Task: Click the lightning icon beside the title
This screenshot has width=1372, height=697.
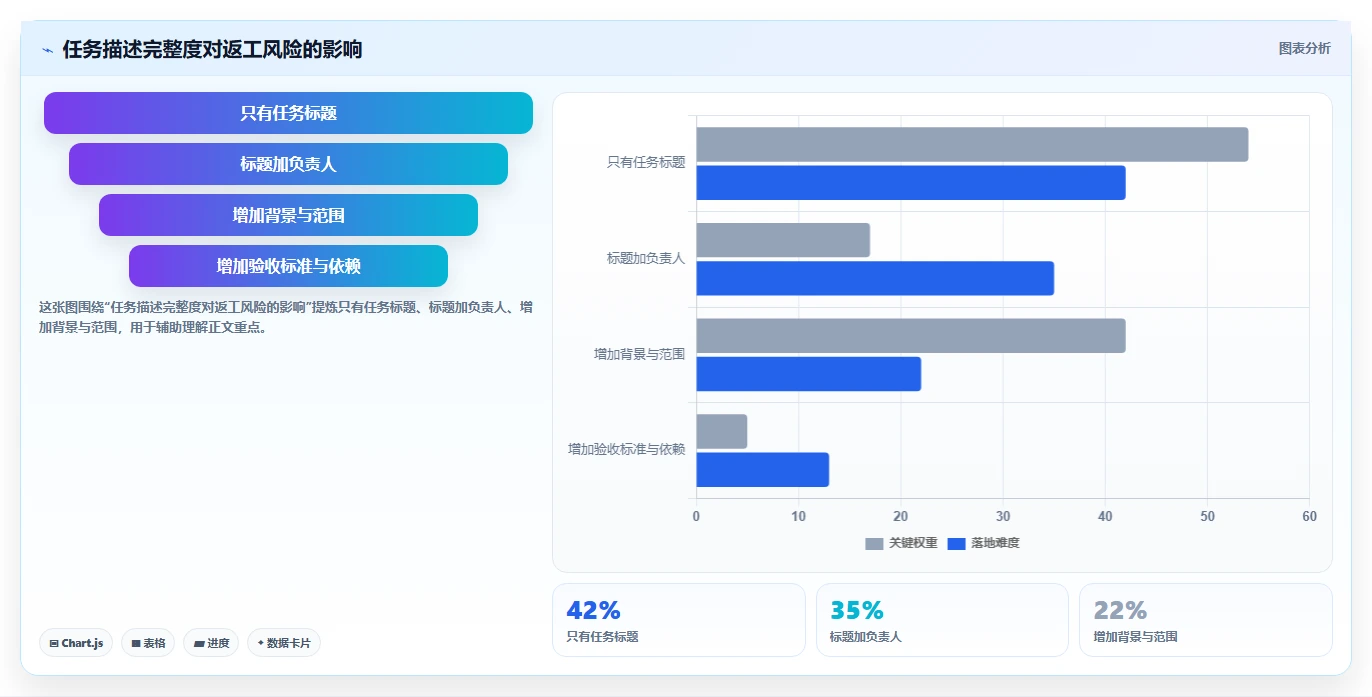Action: 47,49
